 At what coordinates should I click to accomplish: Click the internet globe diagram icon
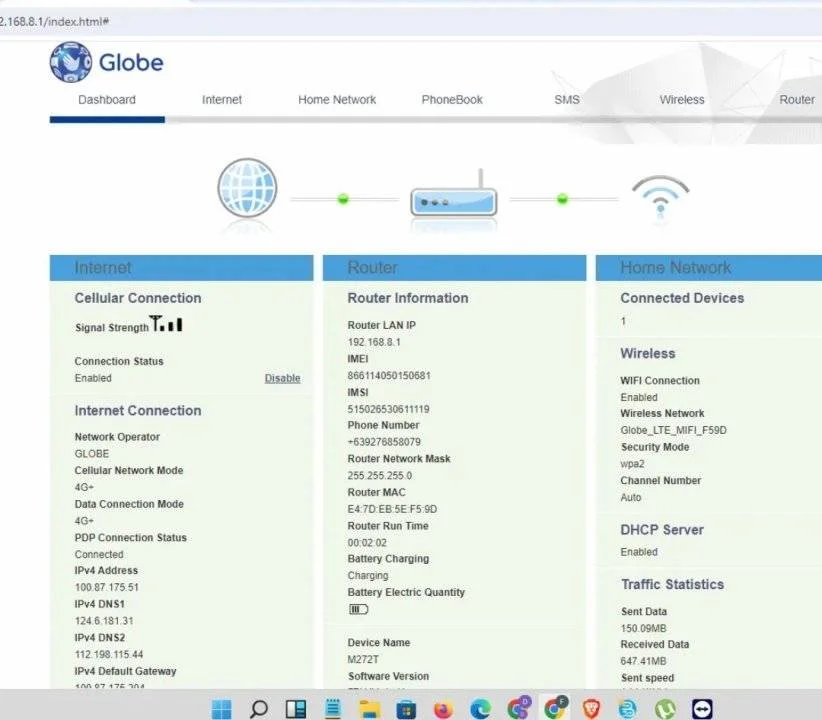tap(247, 188)
